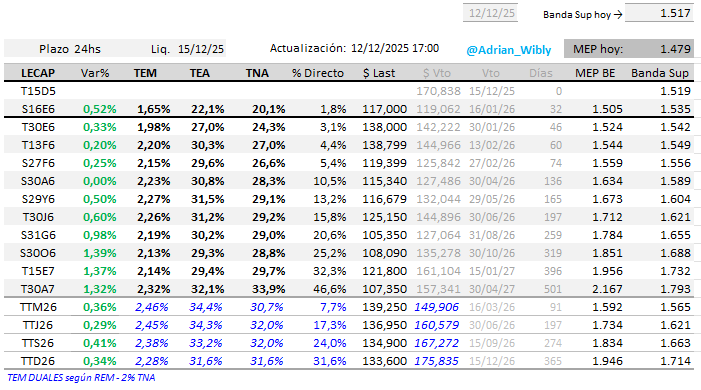
Task: Click the T30A7 ticker cell
Action: [38, 289]
